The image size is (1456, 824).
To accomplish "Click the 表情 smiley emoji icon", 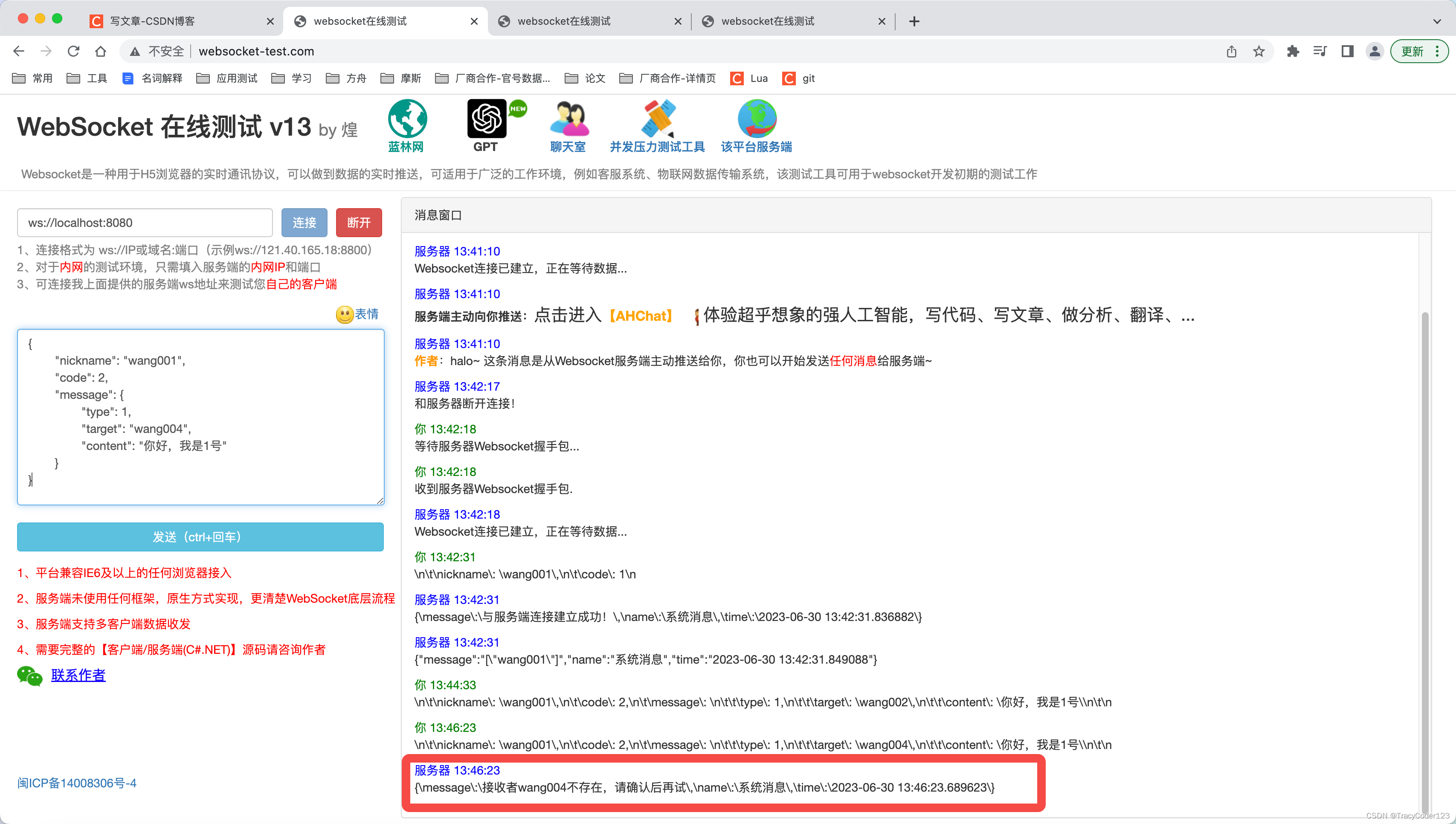I will pos(345,315).
